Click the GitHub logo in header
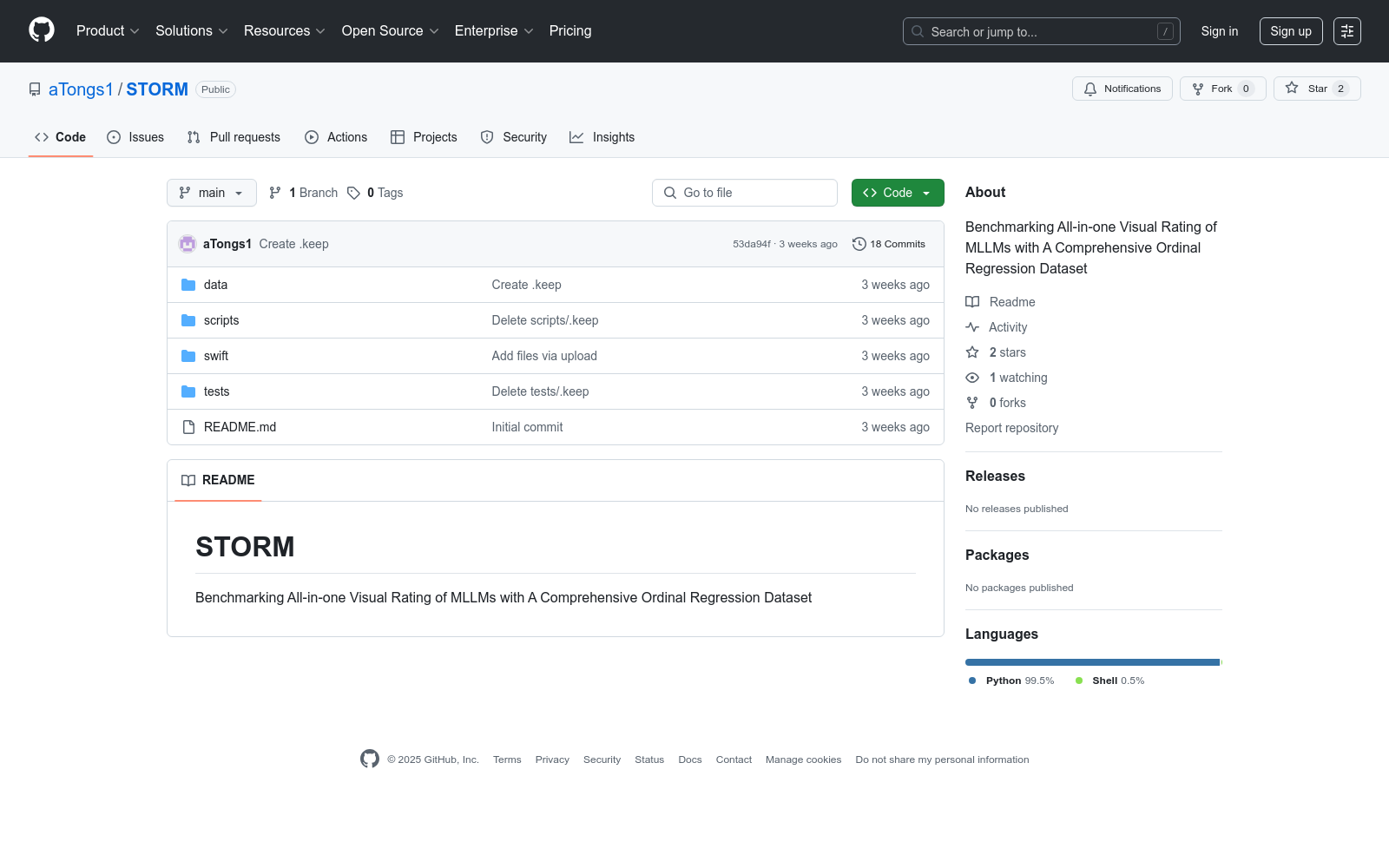The height and width of the screenshot is (868, 1389). [x=42, y=30]
